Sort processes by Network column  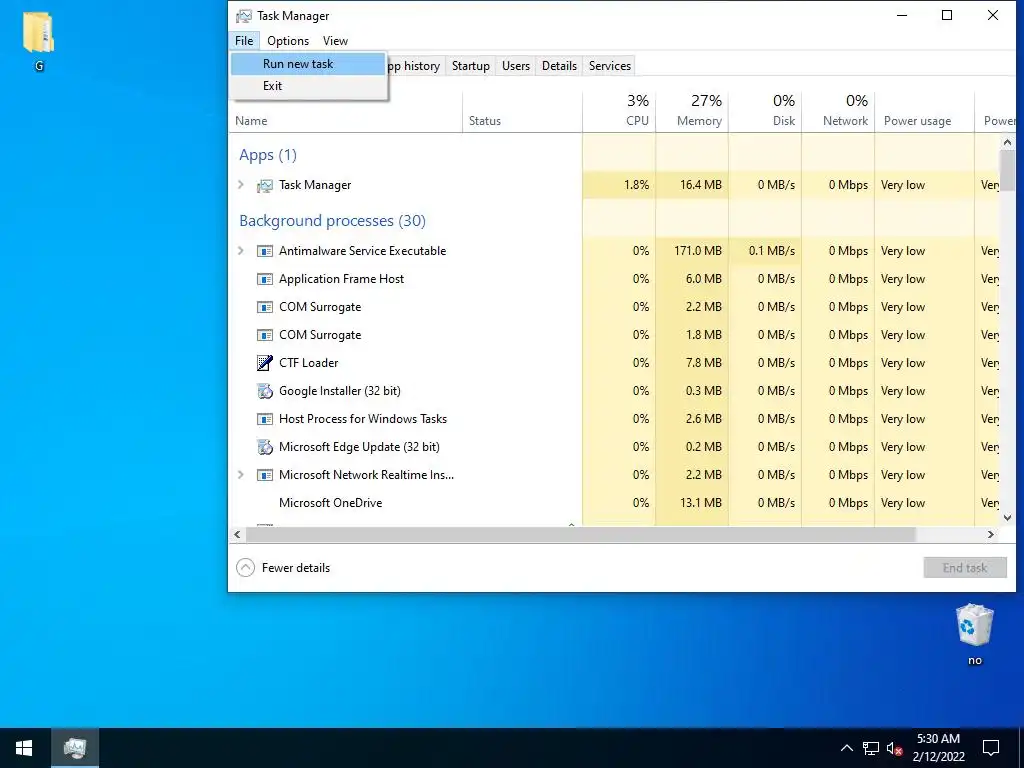tap(839, 112)
